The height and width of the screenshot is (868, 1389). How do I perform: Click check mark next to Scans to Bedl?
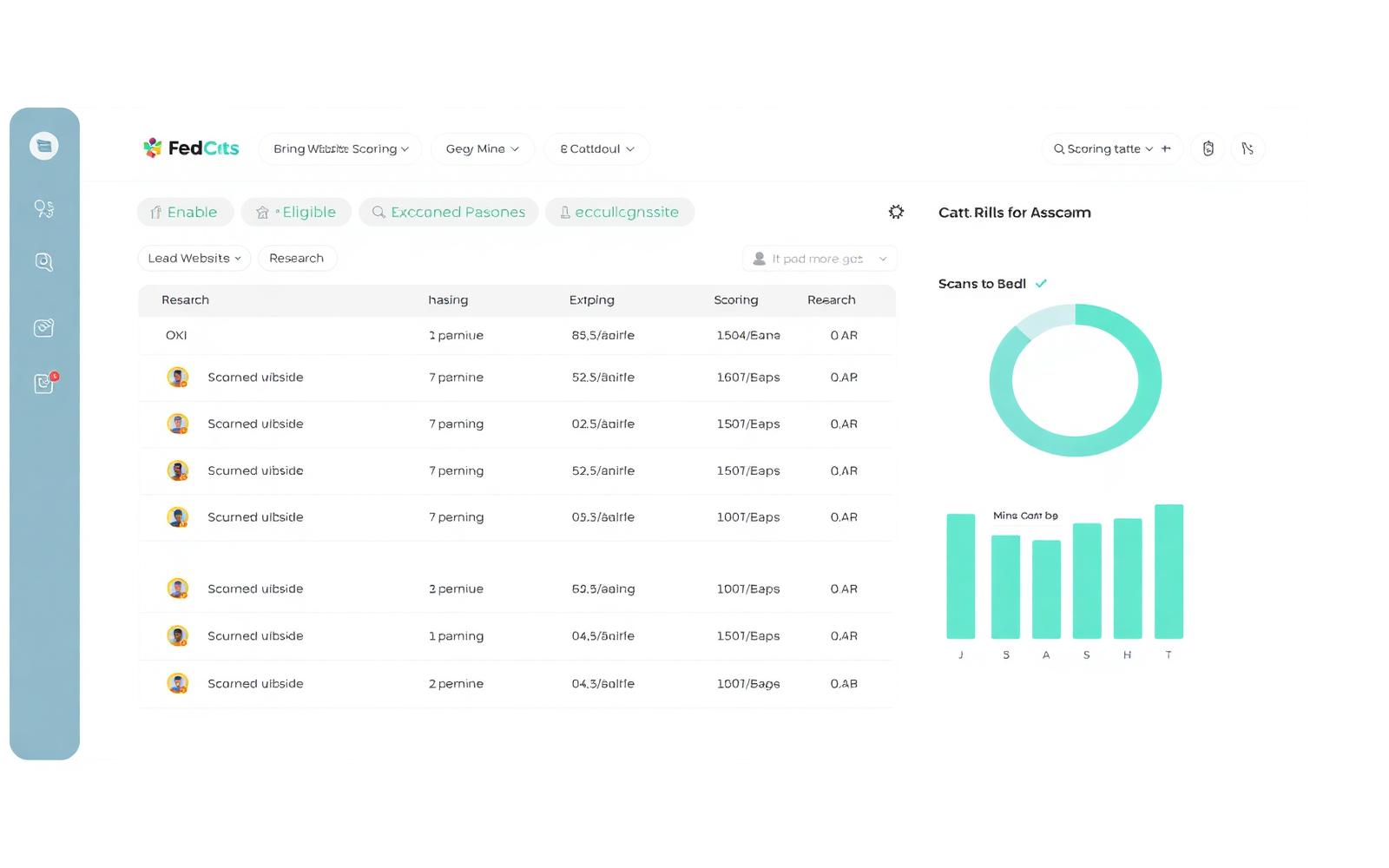pos(1041,284)
